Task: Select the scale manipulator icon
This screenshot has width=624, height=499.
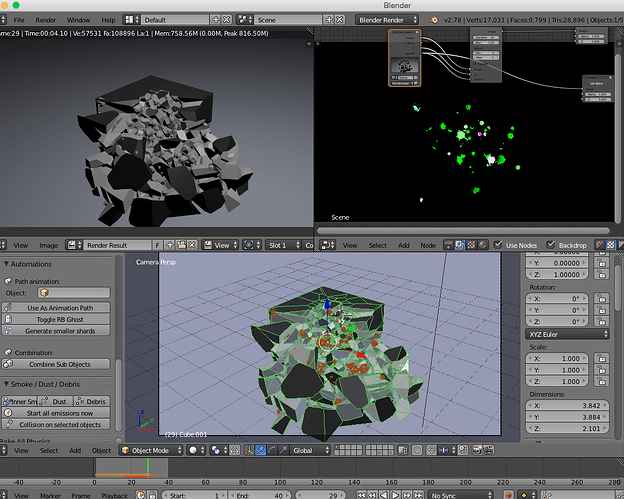Action: pos(283,450)
